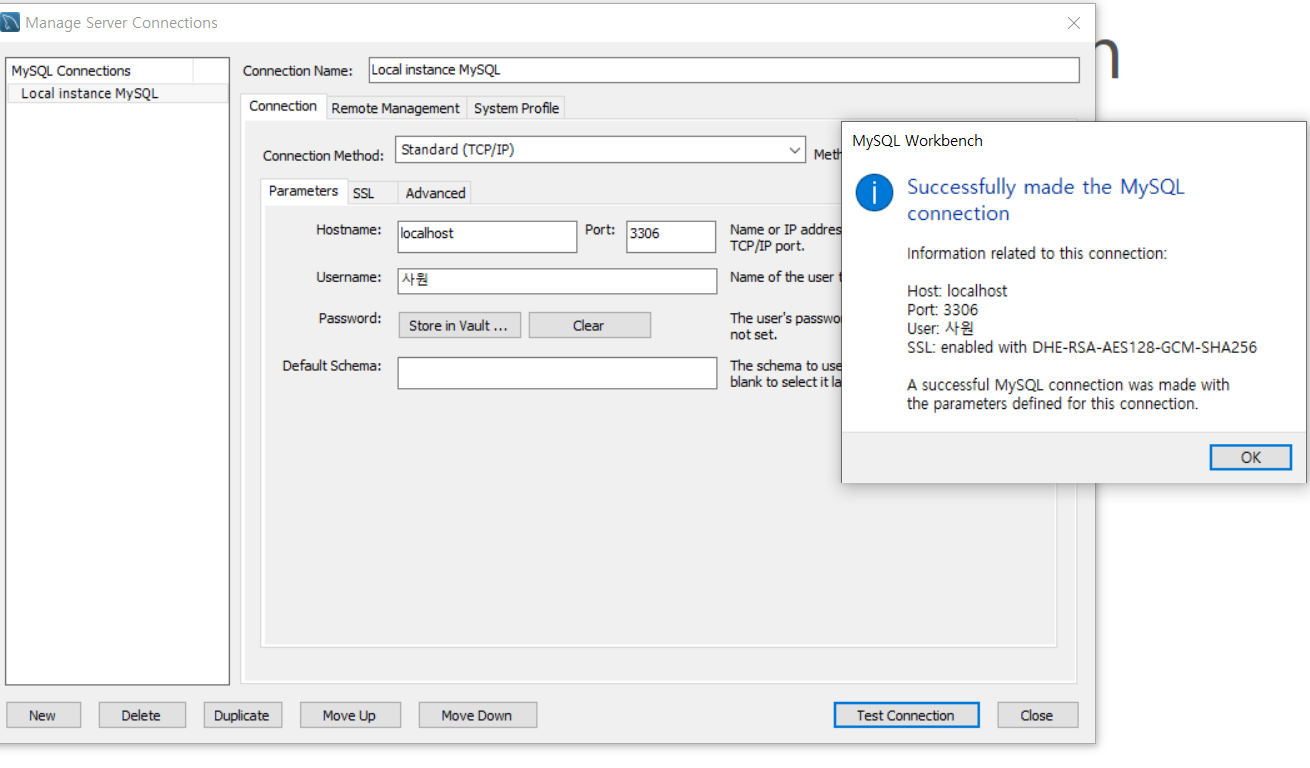
Task: Click the 'A successful MySQL connection was made' message
Action: 1068,394
